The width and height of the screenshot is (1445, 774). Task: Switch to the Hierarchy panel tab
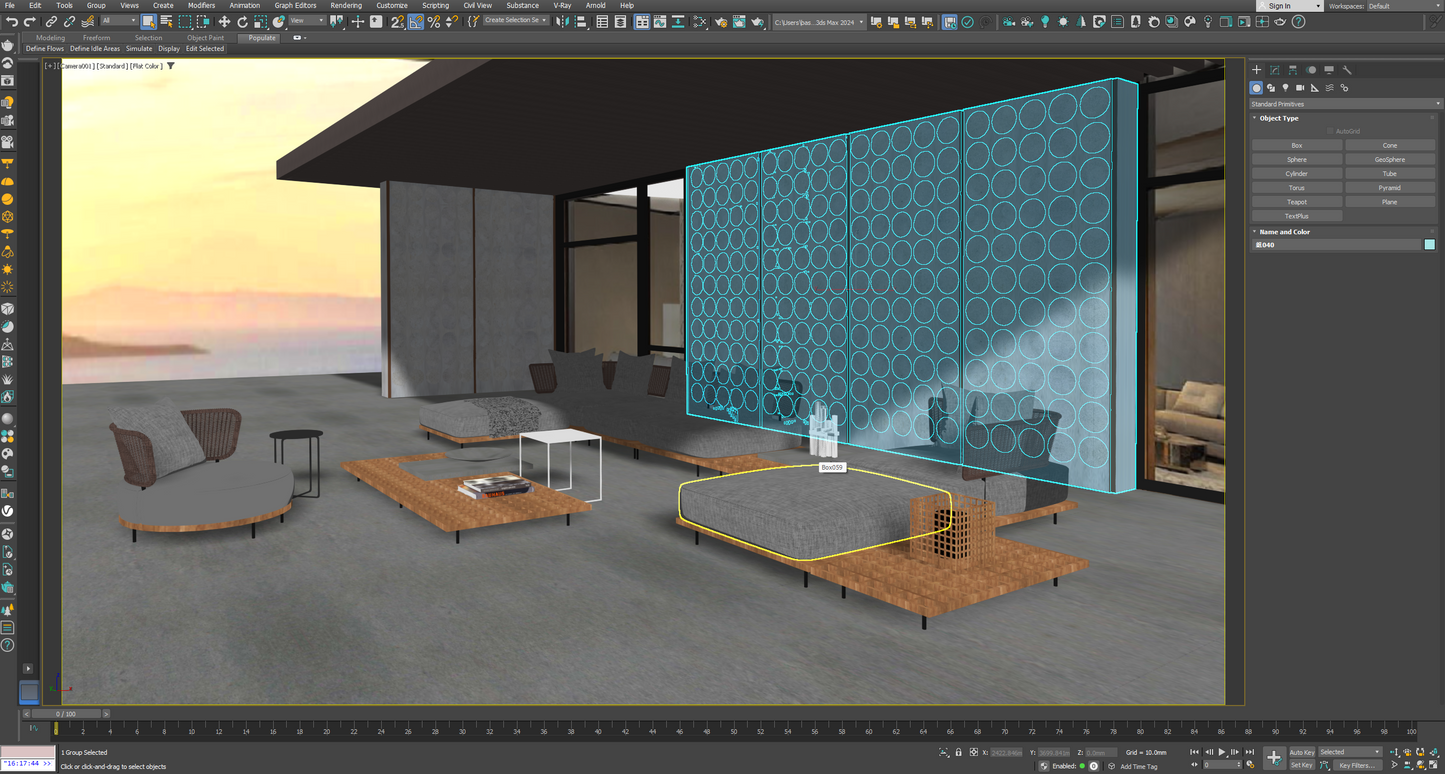click(x=1293, y=70)
